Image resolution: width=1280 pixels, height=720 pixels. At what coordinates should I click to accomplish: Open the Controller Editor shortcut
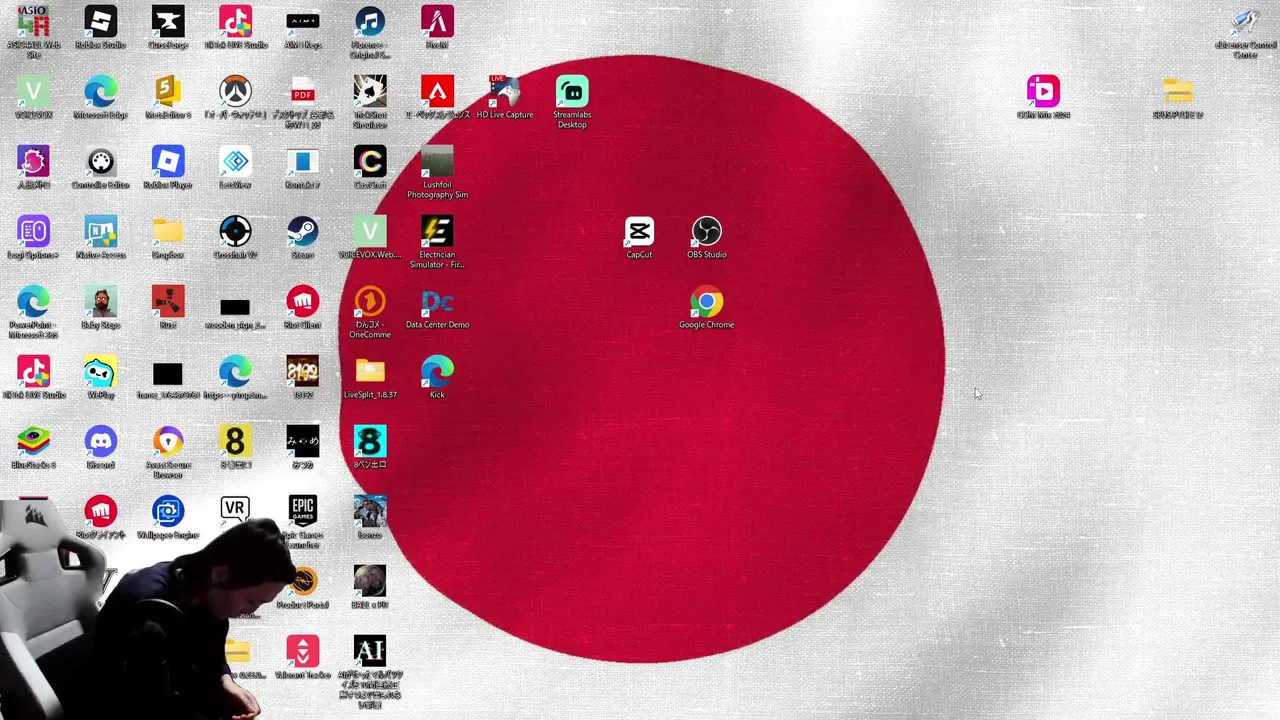click(x=100, y=162)
